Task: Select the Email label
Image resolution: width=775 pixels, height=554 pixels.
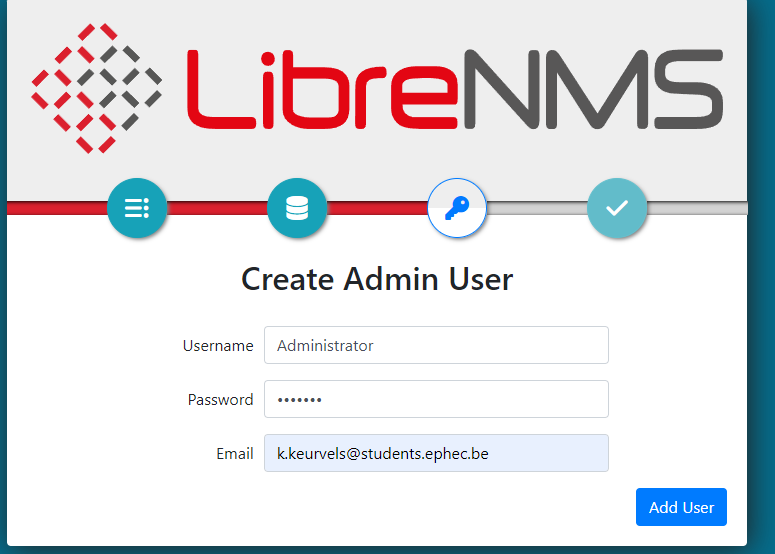Action: coord(235,454)
